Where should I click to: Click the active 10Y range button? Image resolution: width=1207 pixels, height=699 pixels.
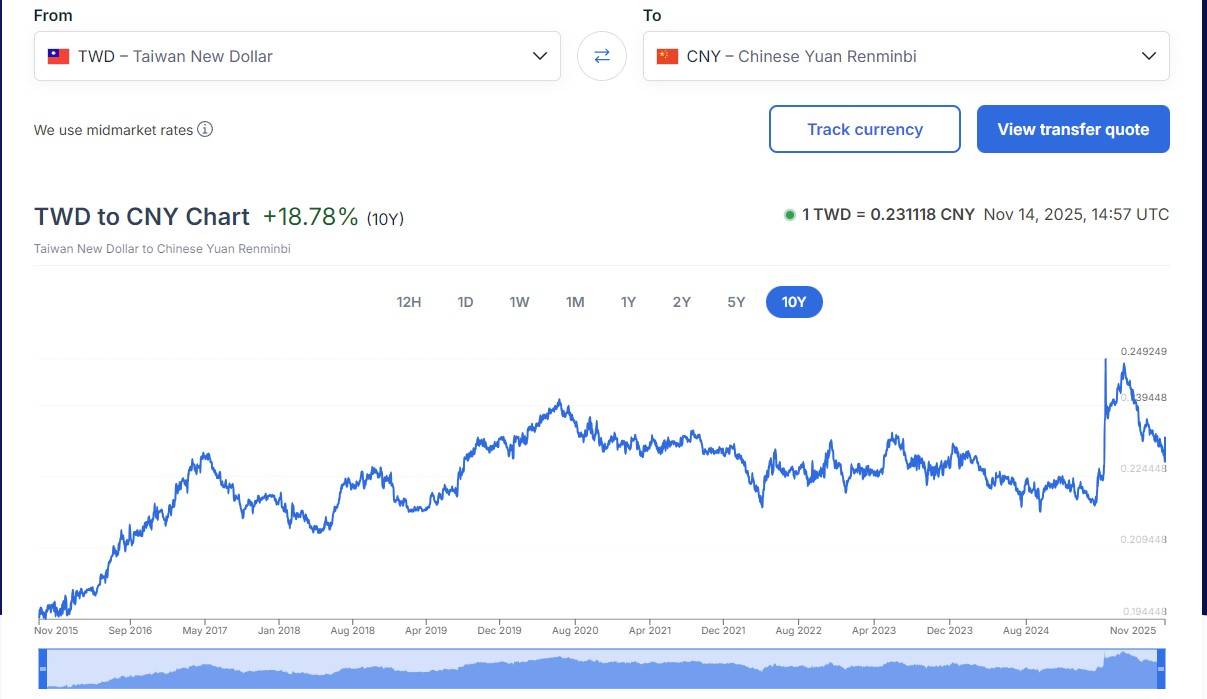point(794,302)
